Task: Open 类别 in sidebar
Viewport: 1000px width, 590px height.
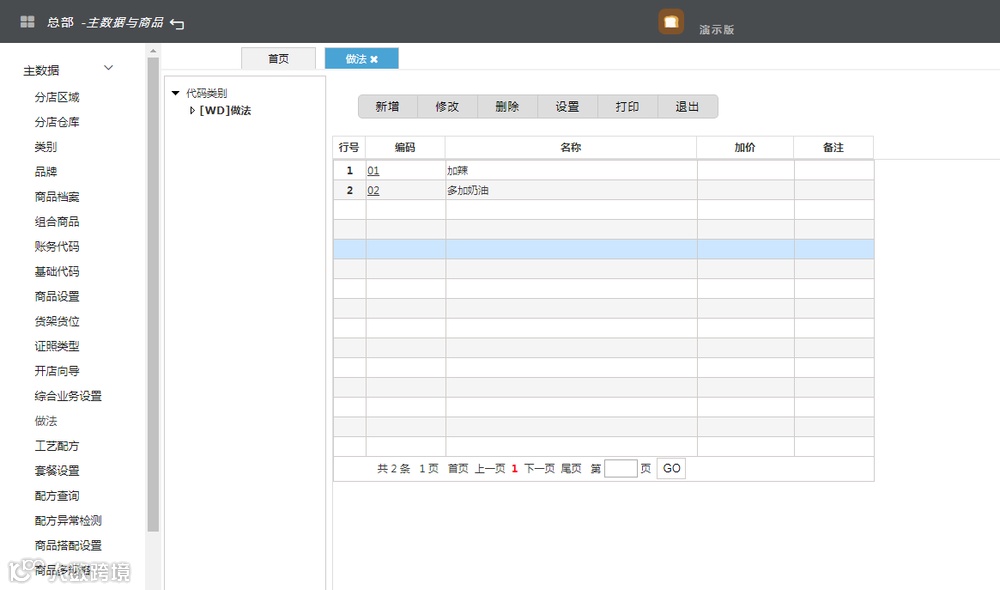Action: [x=45, y=147]
